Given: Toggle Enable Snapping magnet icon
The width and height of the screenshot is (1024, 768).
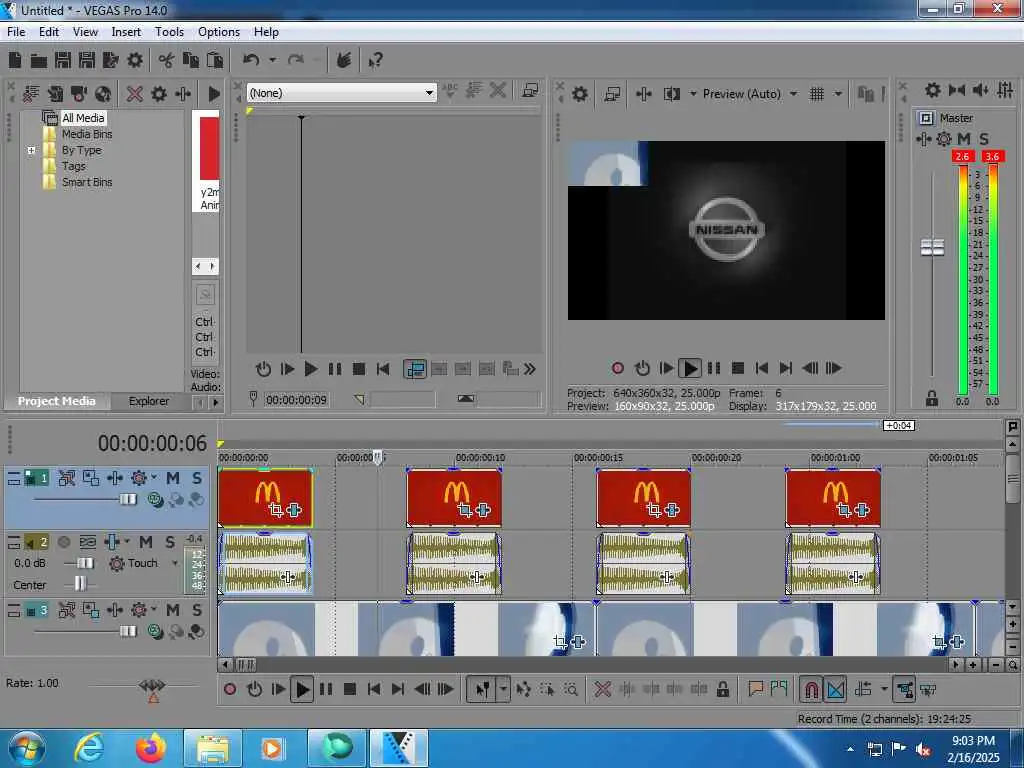Looking at the screenshot, I should click(811, 689).
